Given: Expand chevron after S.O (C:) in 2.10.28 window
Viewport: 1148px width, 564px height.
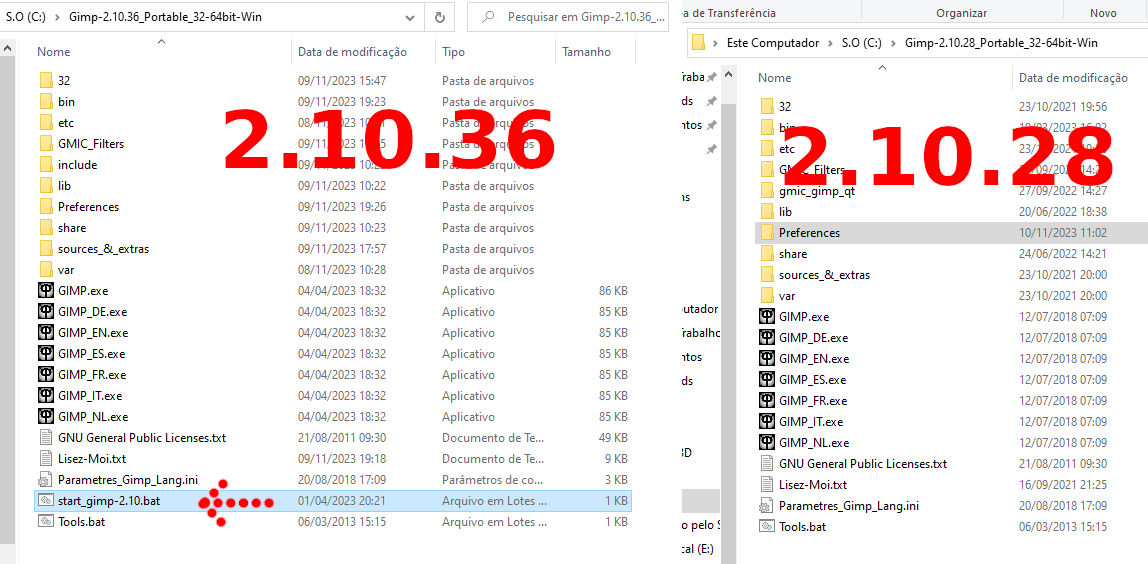Looking at the screenshot, I should [x=893, y=43].
